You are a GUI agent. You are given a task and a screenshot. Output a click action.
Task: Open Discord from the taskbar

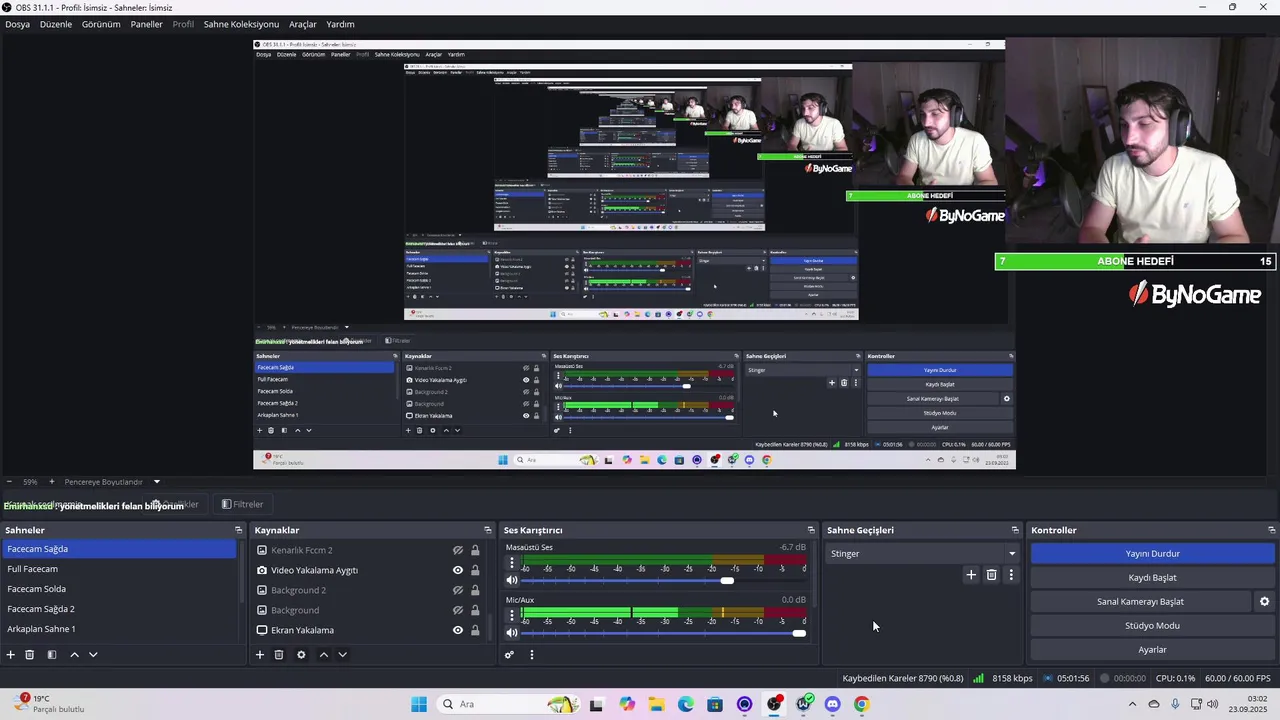pyautogui.click(x=832, y=704)
